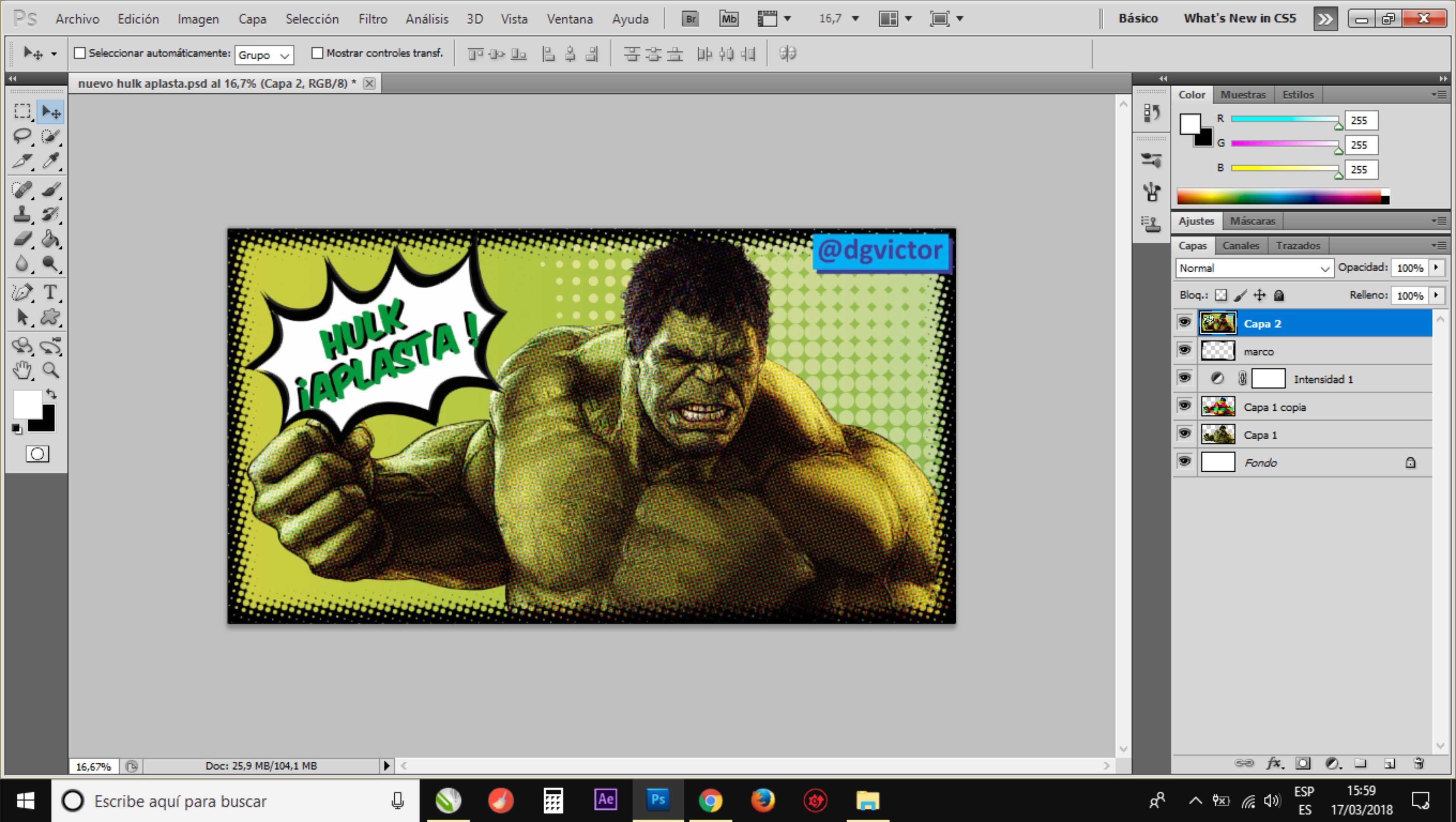Select the Paint Bucket tool
Viewport: 1456px width, 822px height.
pos(50,239)
